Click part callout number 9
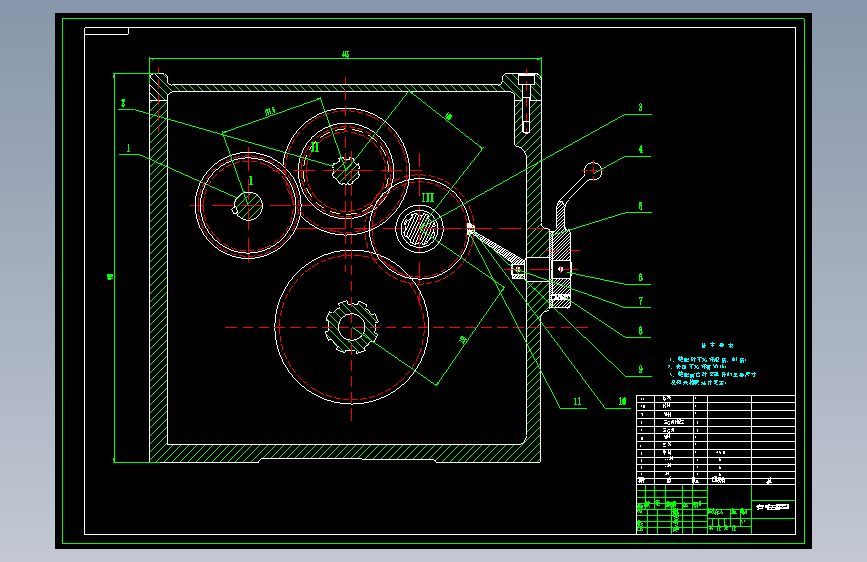This screenshot has height=562, width=867. click(x=640, y=370)
